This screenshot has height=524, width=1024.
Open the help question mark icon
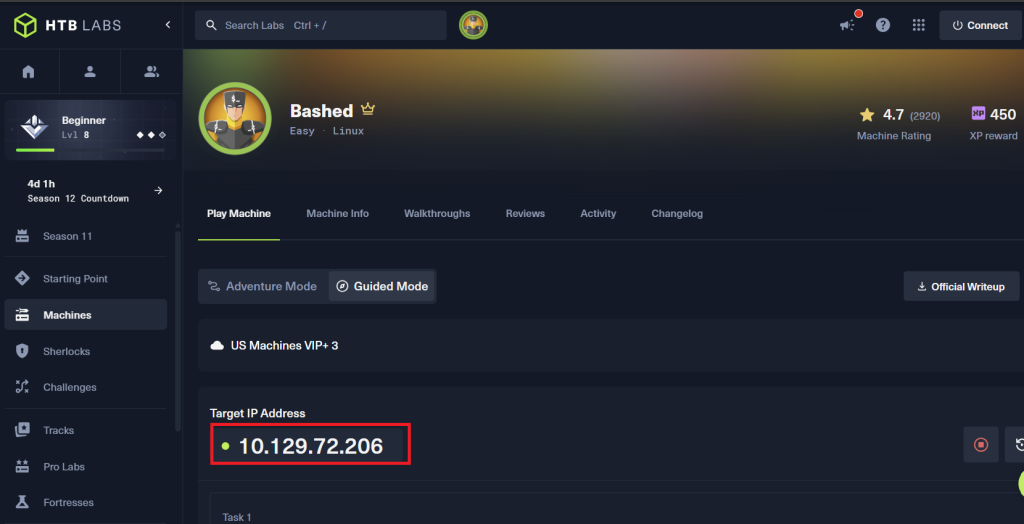coord(883,25)
